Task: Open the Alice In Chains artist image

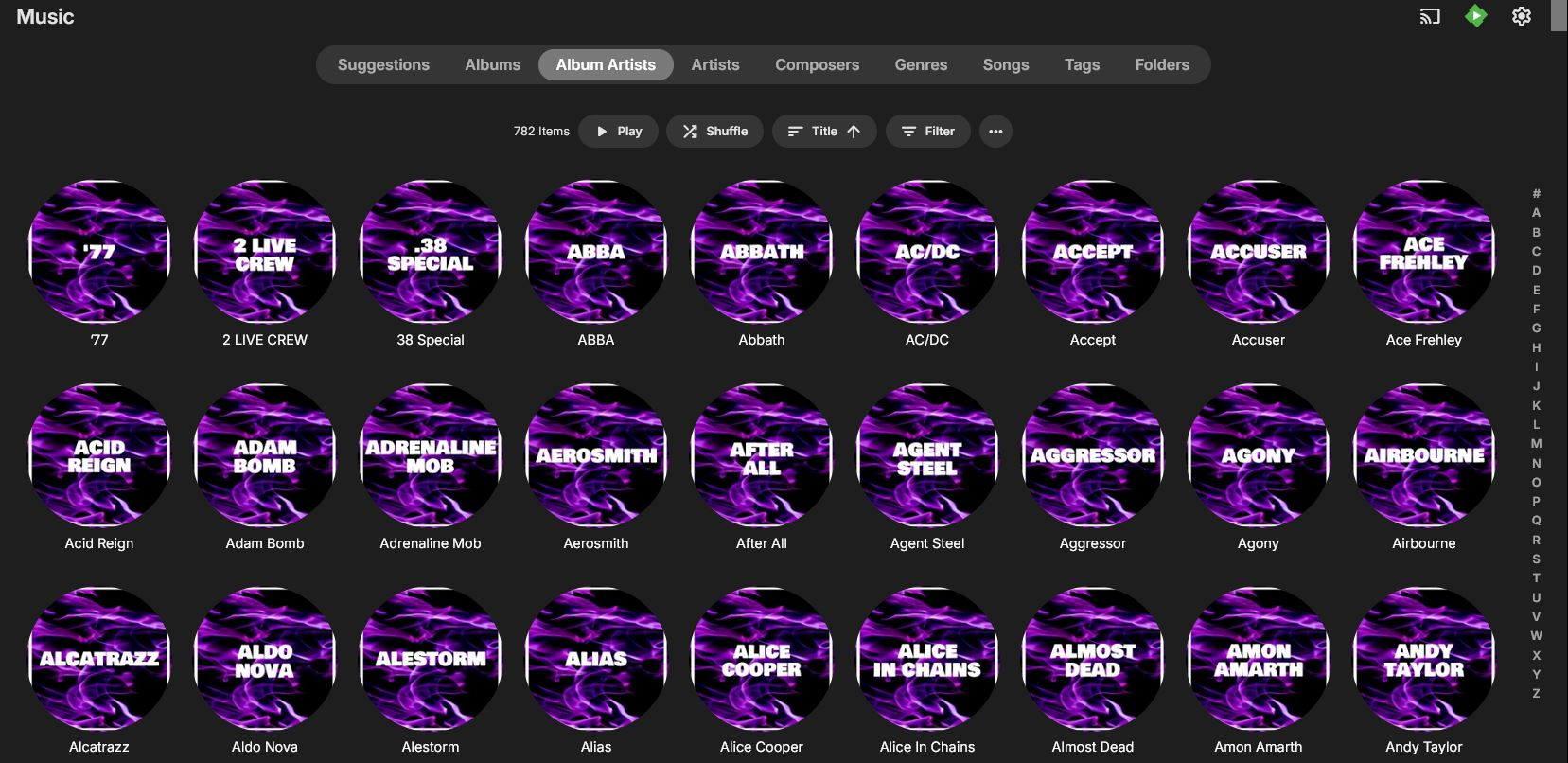Action: [927, 659]
